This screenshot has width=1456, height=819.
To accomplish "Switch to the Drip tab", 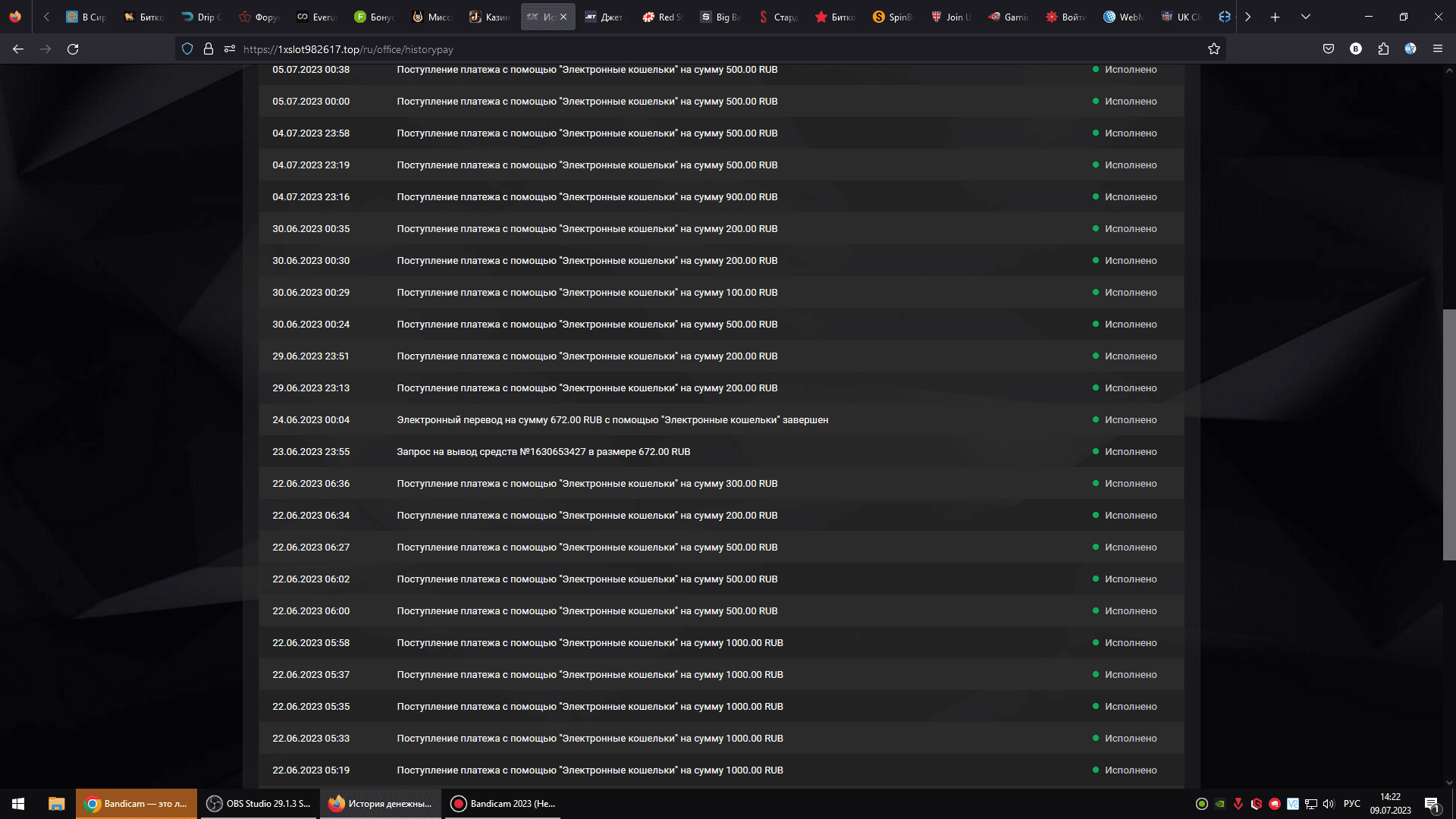I will coord(201,17).
